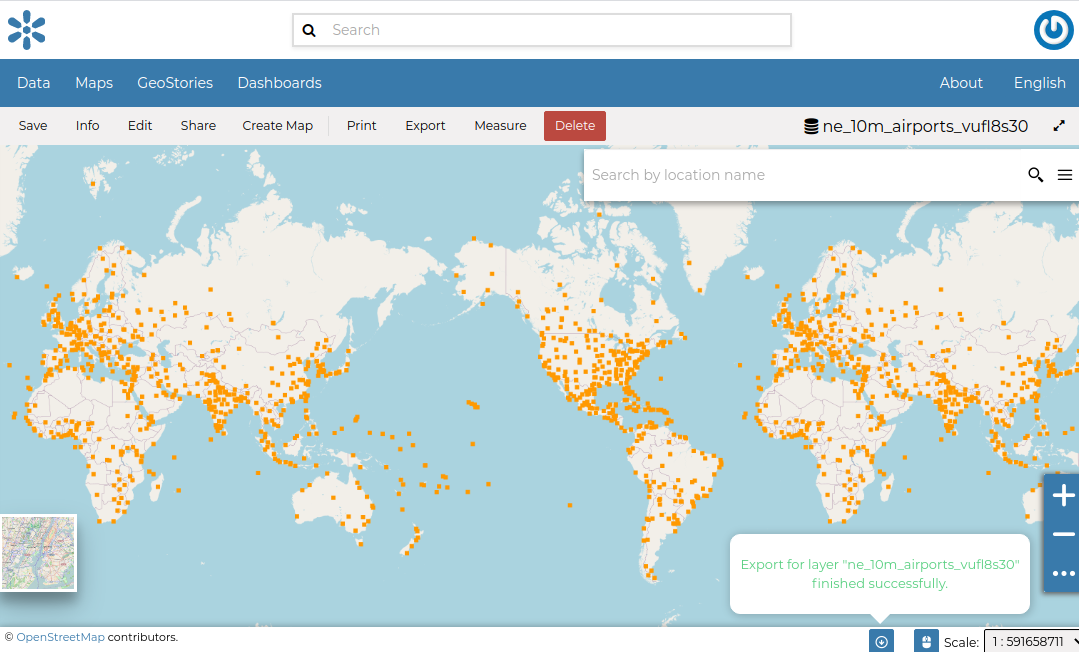Click the GeoNode logo icon
This screenshot has width=1079, height=652.
[x=27, y=30]
